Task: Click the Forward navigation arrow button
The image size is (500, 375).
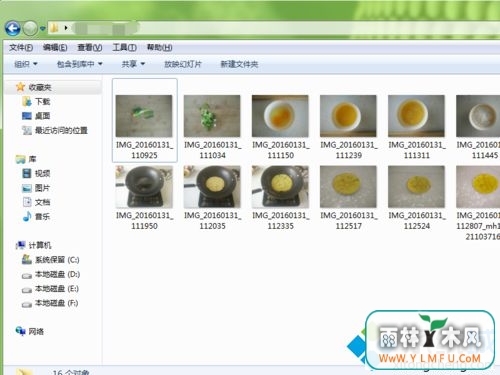Action: pyautogui.click(x=30, y=29)
